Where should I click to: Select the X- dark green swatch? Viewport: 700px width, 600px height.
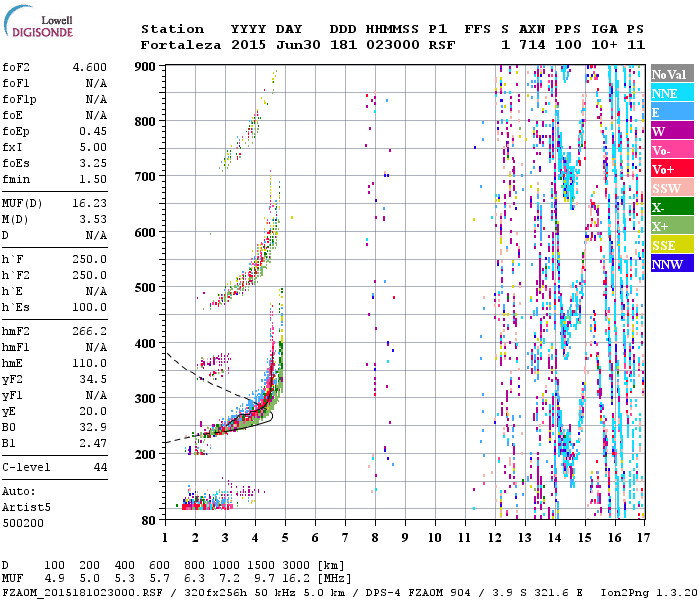(x=672, y=207)
